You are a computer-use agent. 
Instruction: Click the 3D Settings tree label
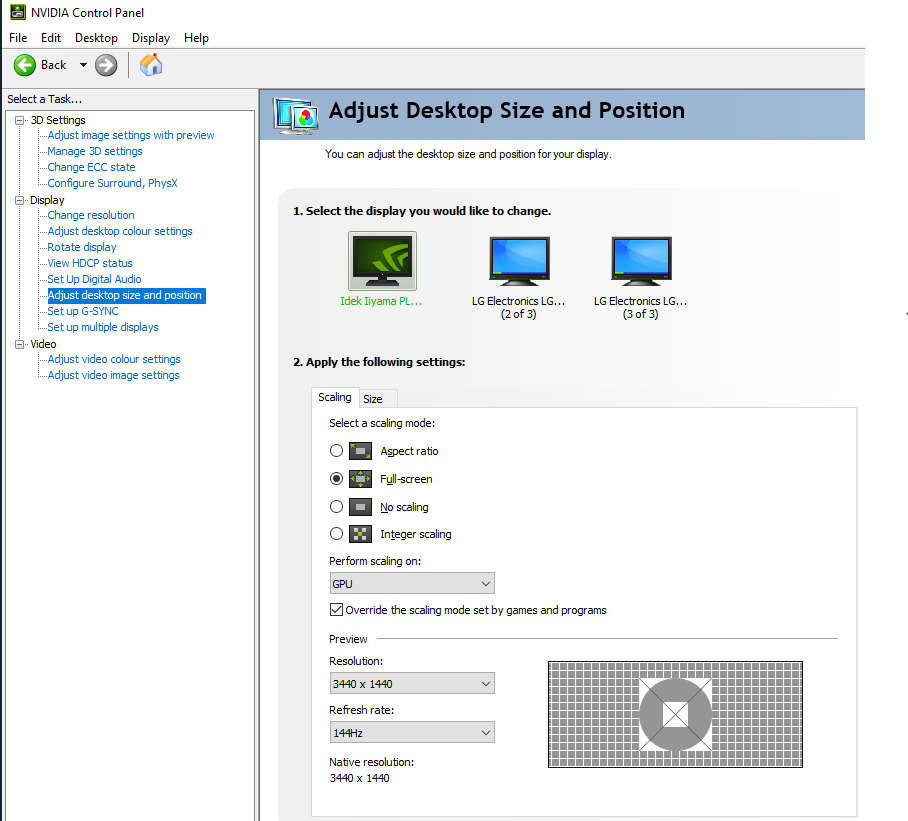pyautogui.click(x=58, y=120)
